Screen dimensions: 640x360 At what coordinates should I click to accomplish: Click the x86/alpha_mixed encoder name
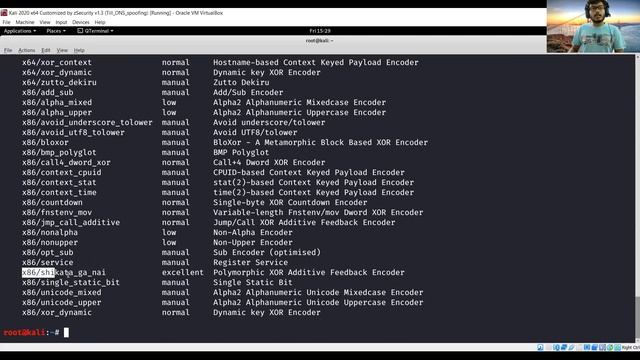tap(57, 102)
